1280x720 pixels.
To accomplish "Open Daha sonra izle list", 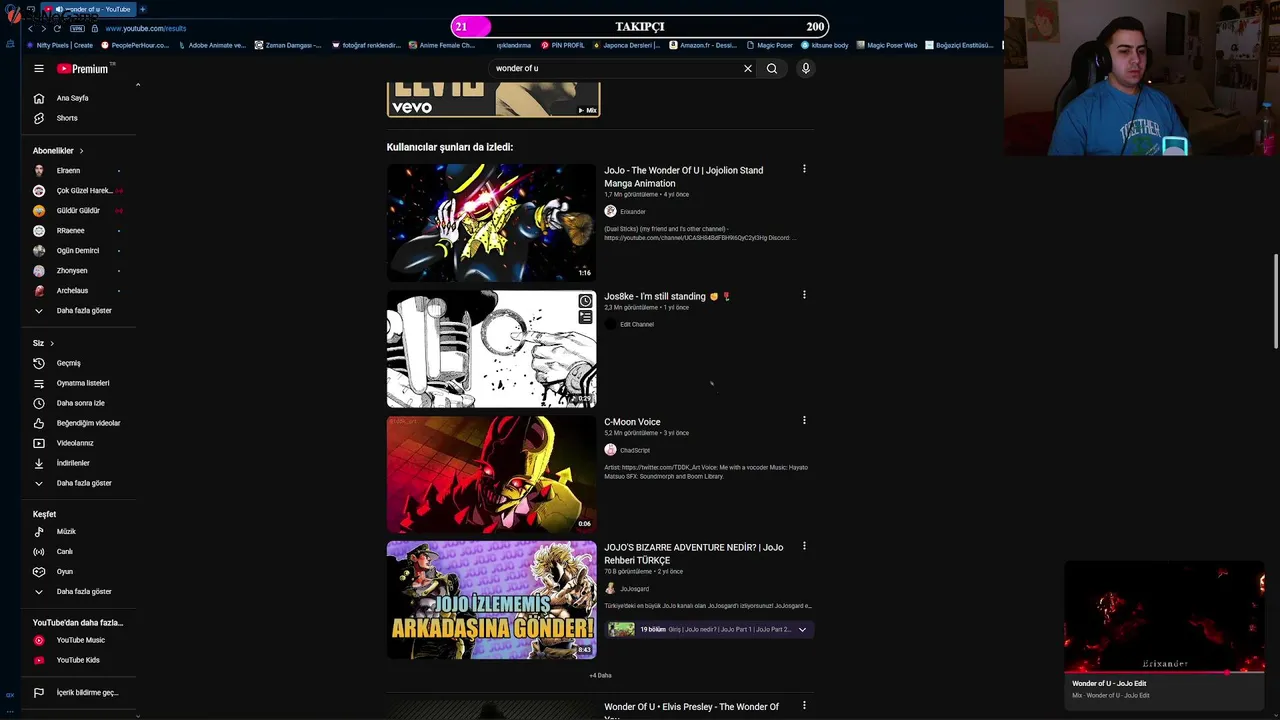I will tap(78, 403).
